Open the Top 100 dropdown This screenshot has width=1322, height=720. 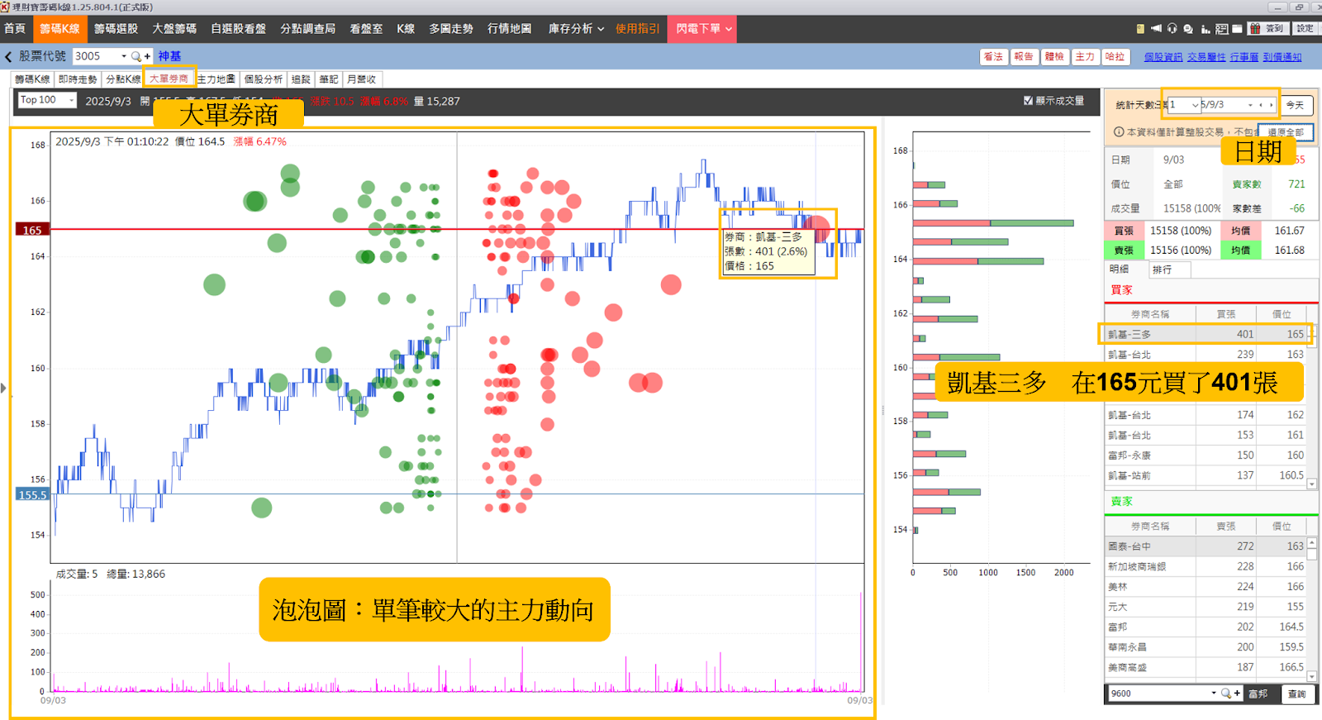(47, 100)
